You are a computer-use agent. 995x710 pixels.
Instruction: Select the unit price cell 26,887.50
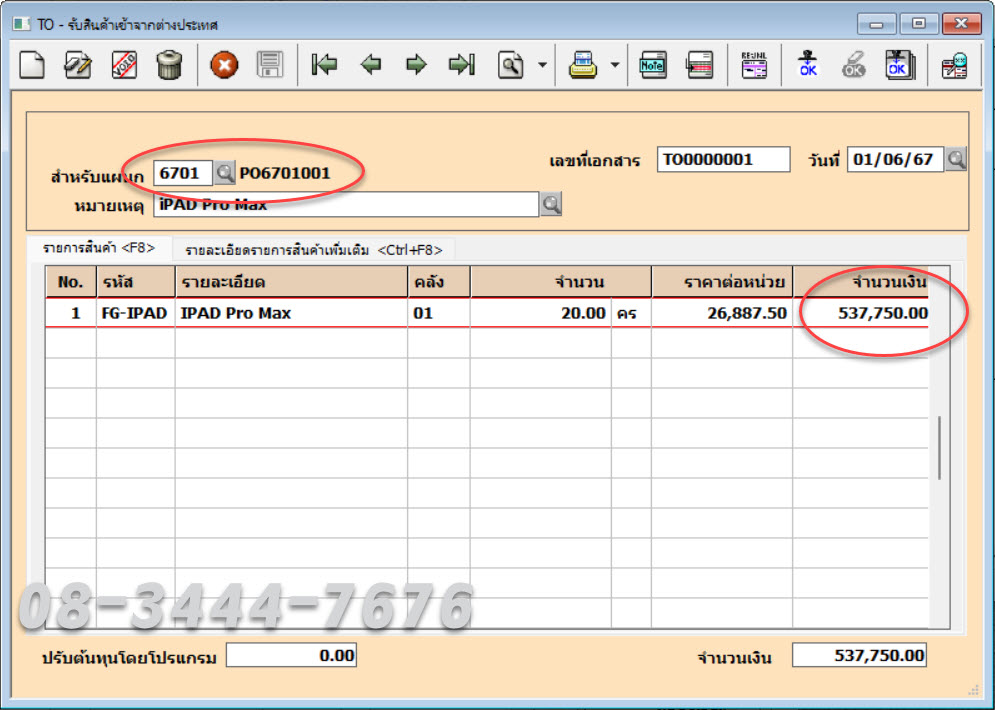point(722,313)
